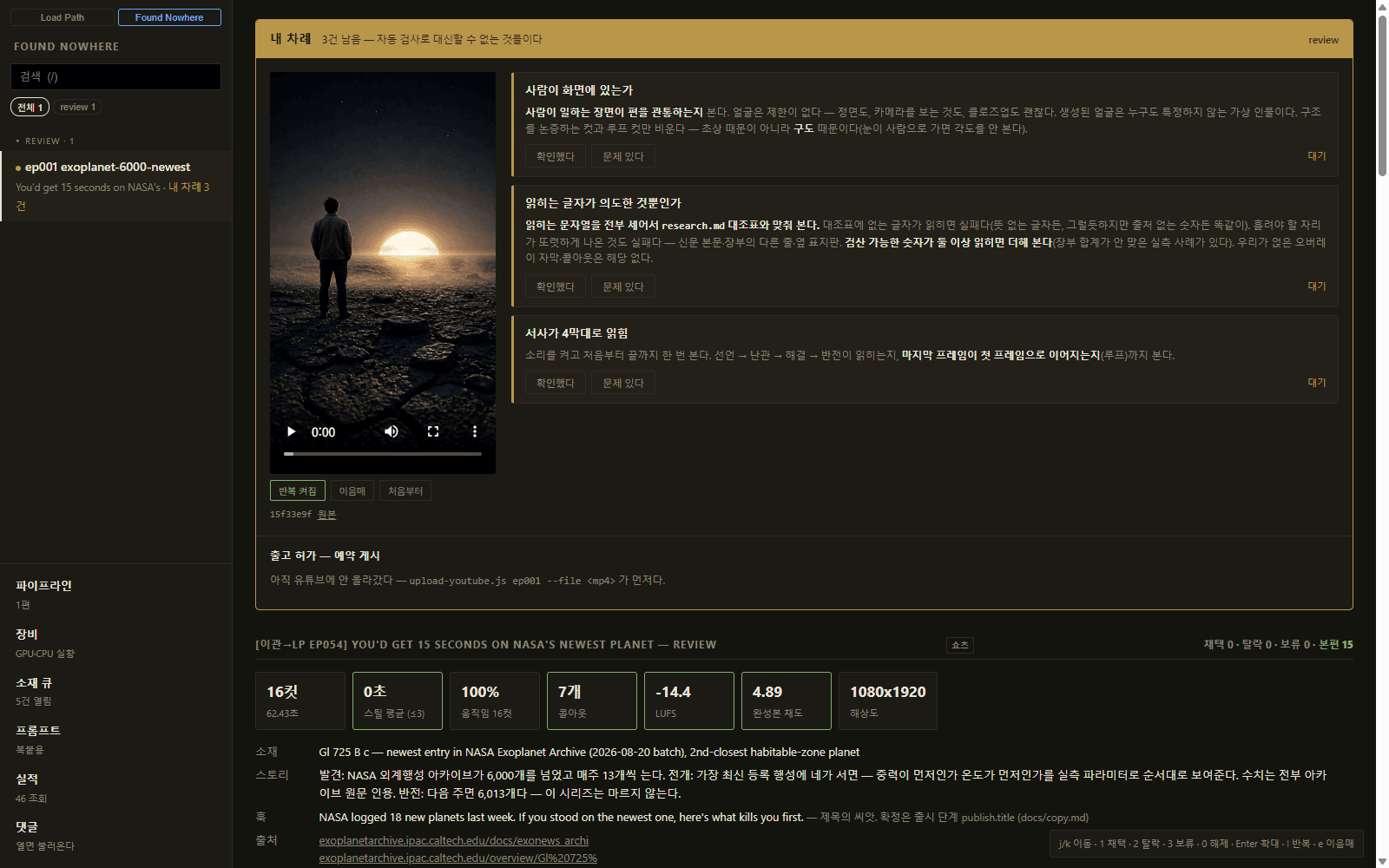
Task: Click 확인했다 for 서사가 4막대로 읽힘
Action: pos(556,383)
